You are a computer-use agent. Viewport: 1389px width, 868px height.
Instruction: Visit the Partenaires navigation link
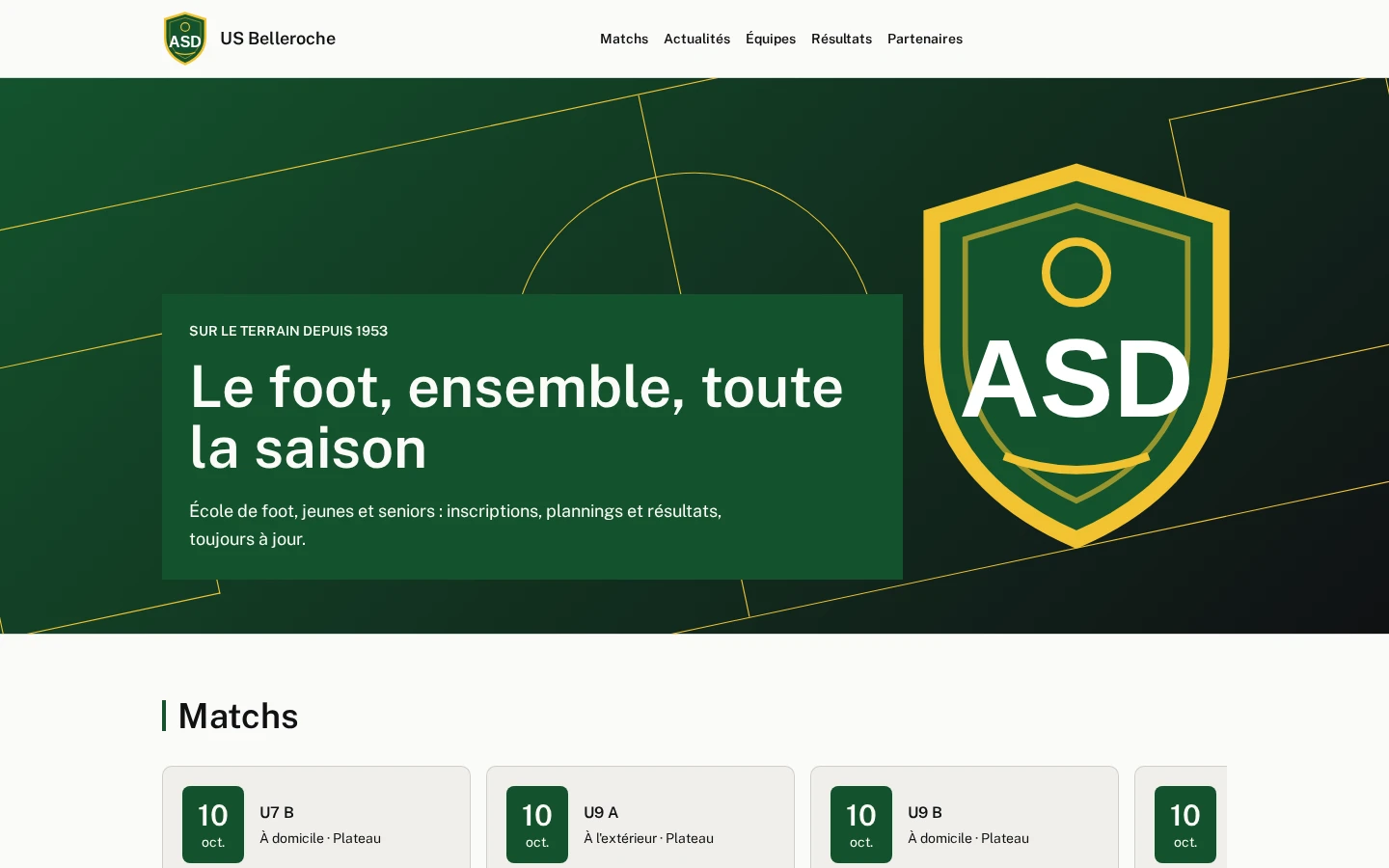point(925,39)
